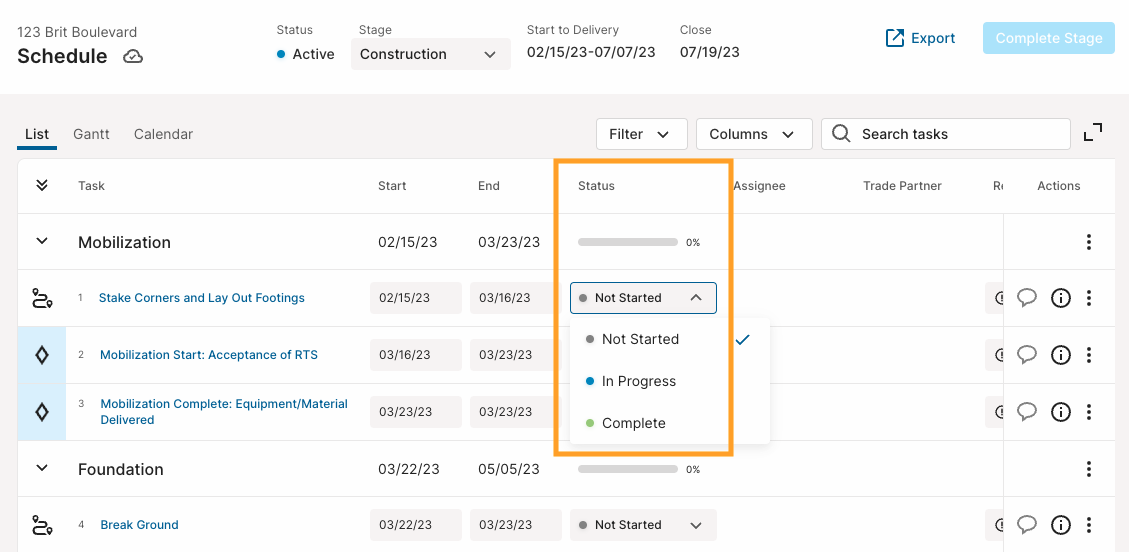The height and width of the screenshot is (552, 1129).
Task: Open three-dot menu for Mobilization Start row
Action: [x=1089, y=355]
